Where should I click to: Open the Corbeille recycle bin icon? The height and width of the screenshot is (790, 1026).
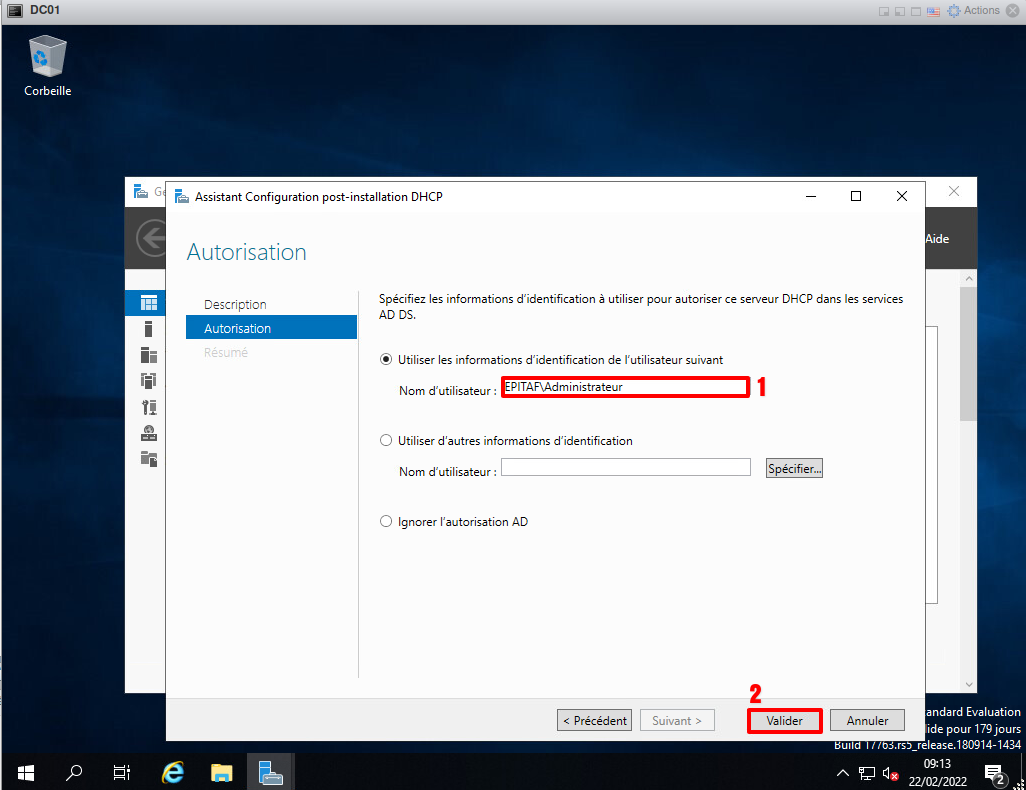coord(47,58)
